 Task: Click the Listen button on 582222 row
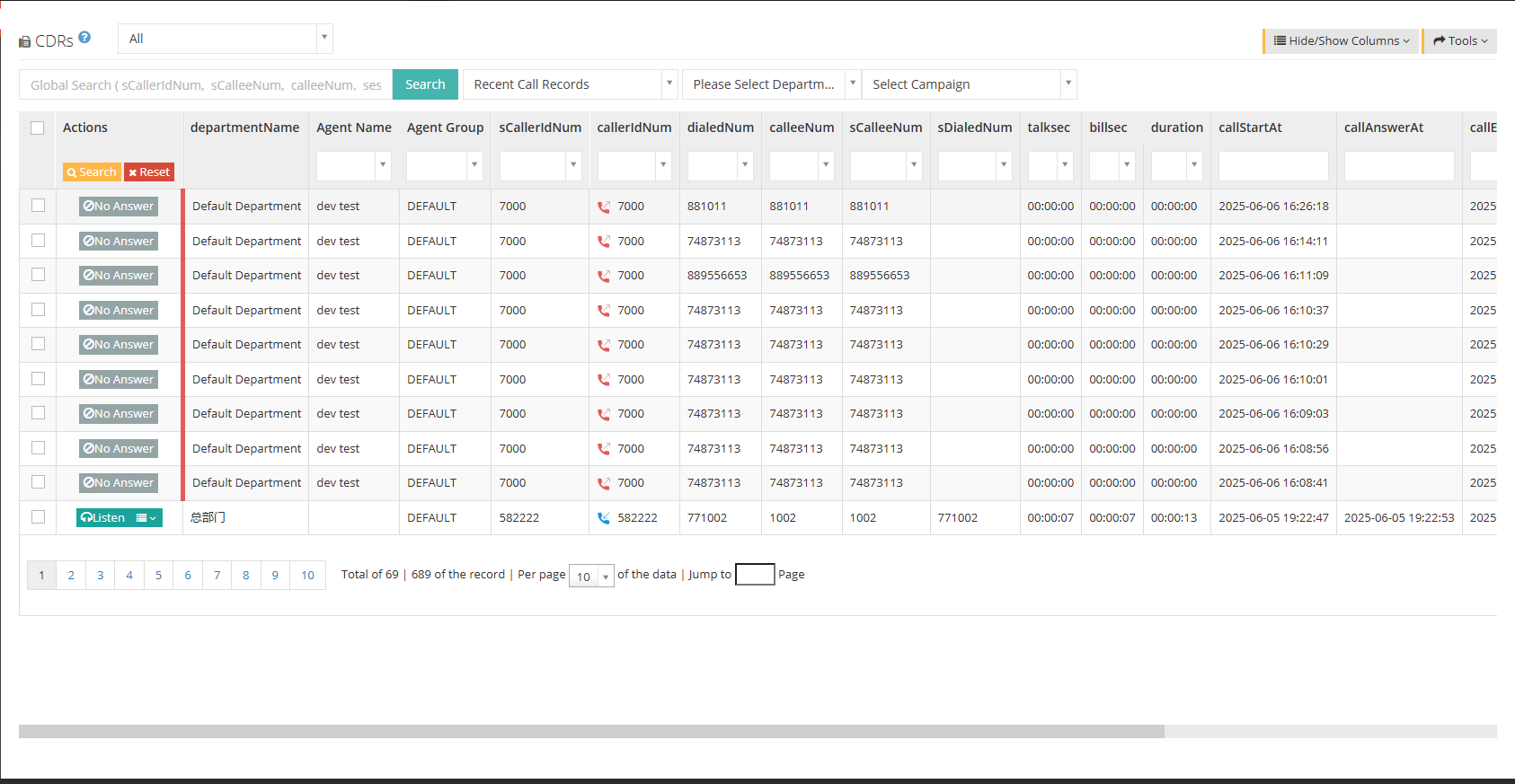[104, 518]
